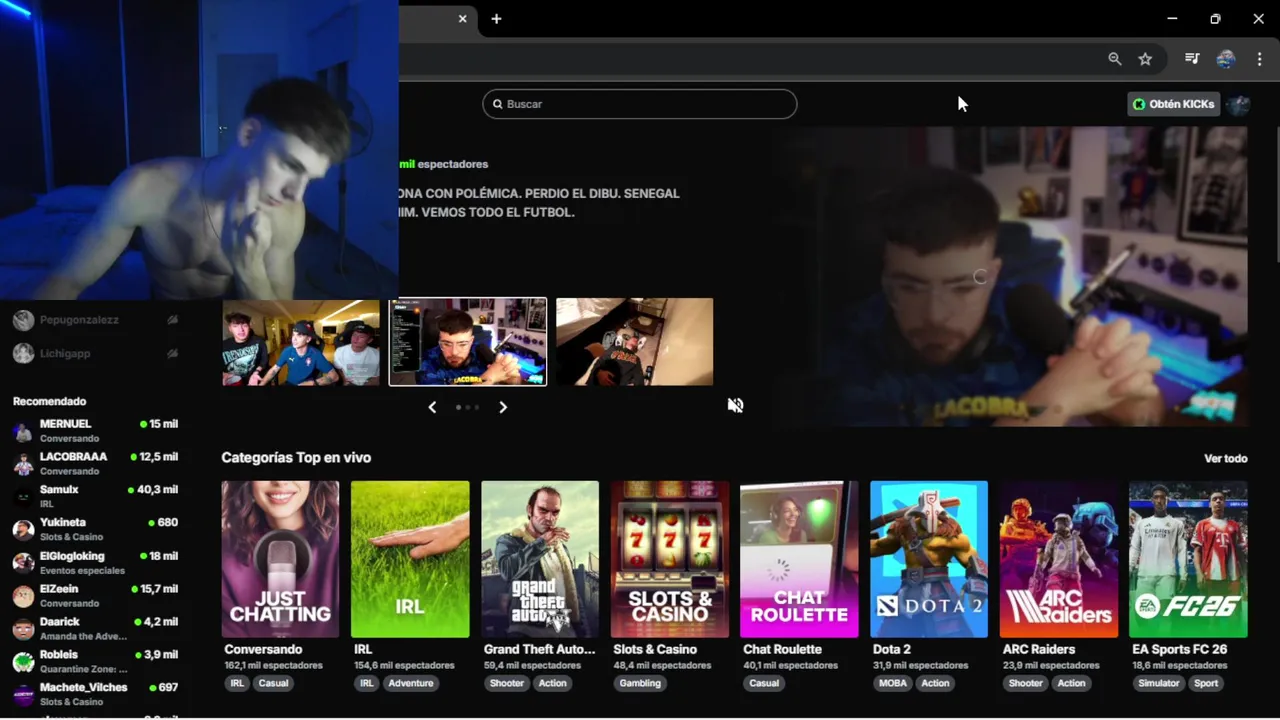Screen dimensions: 1280x720
Task: Open the Dota 2 category card
Action: [929, 559]
